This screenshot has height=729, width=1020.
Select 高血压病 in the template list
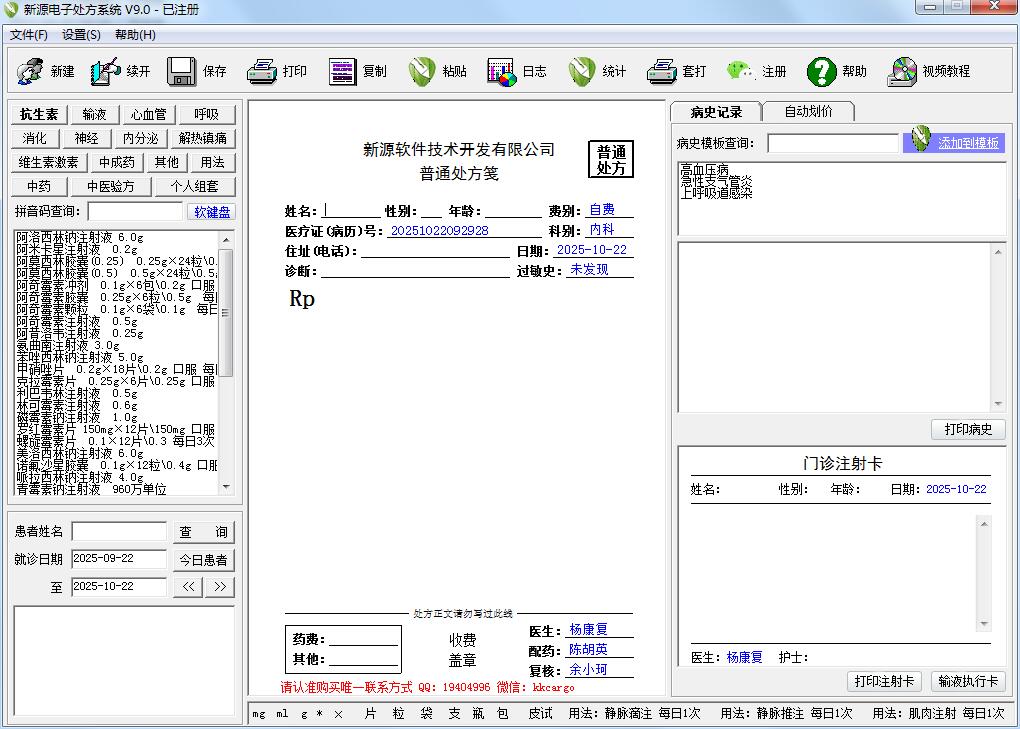705,170
